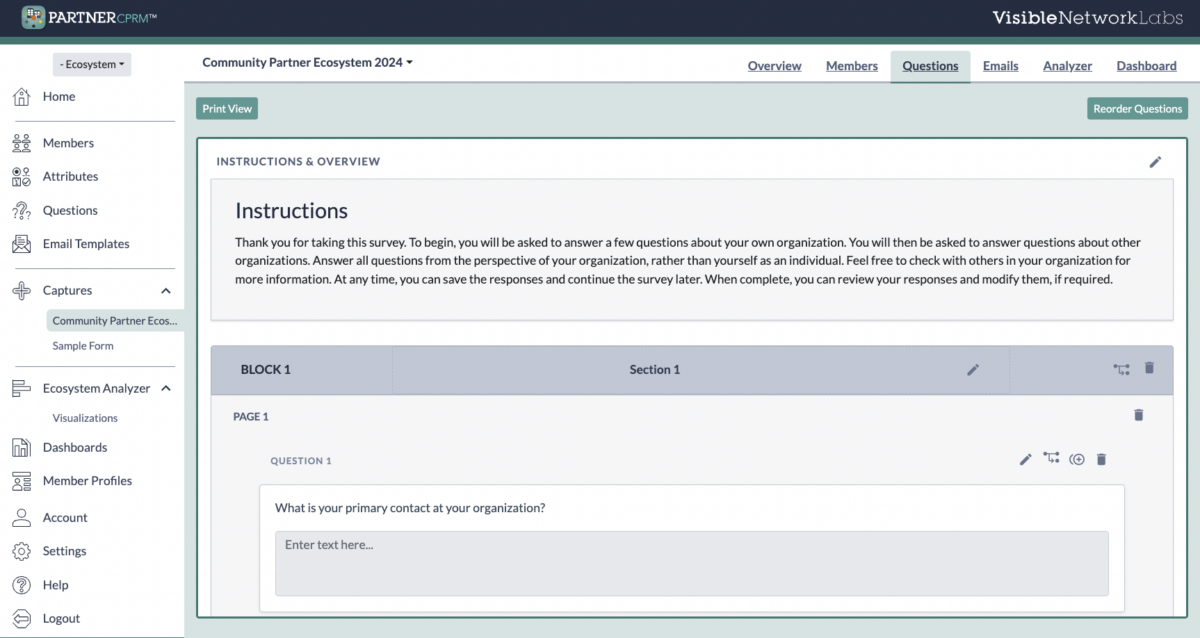This screenshot has width=1200, height=638.
Task: Switch to the Members tab
Action: click(x=852, y=66)
